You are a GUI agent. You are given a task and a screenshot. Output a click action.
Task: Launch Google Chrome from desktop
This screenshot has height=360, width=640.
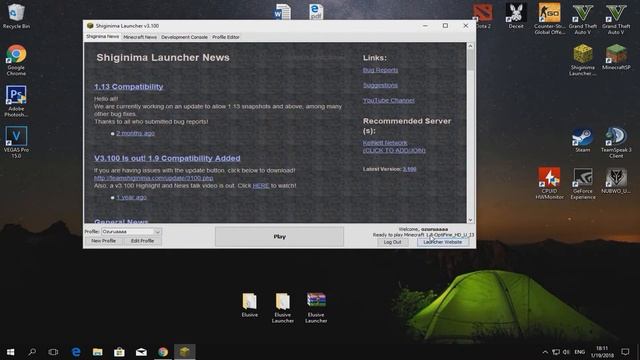16,60
